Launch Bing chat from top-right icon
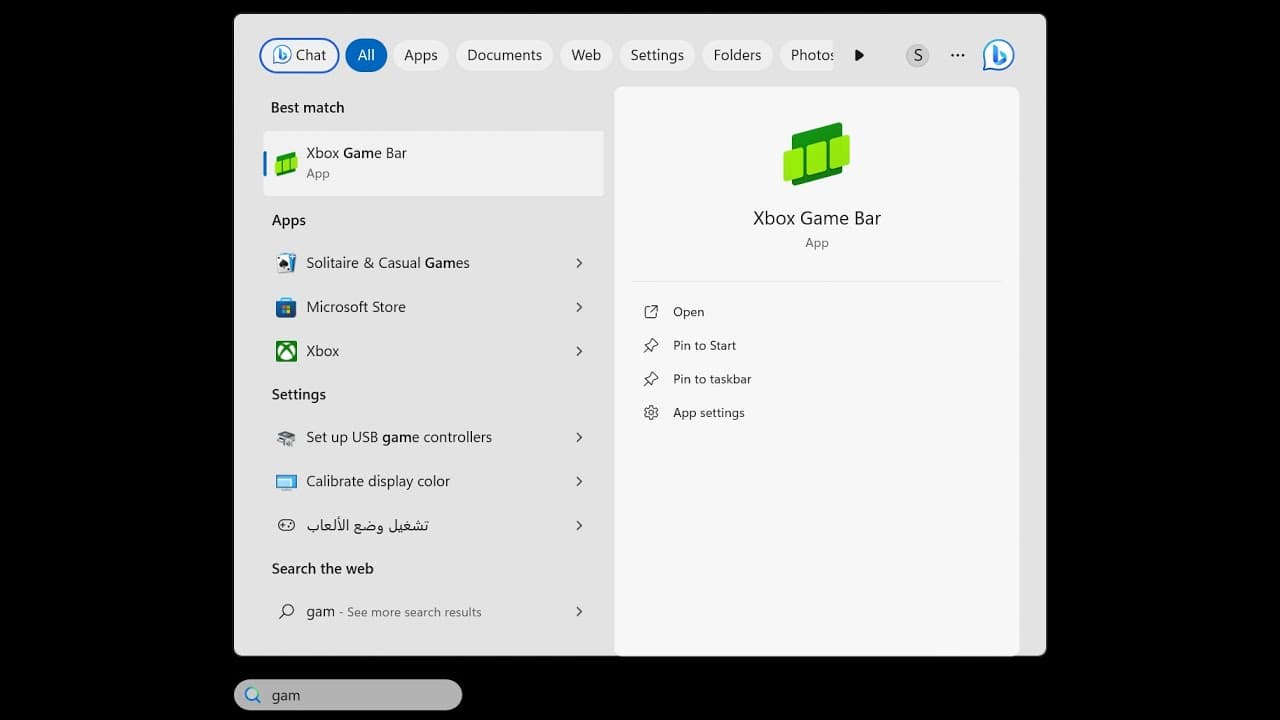1280x720 pixels. tap(998, 55)
